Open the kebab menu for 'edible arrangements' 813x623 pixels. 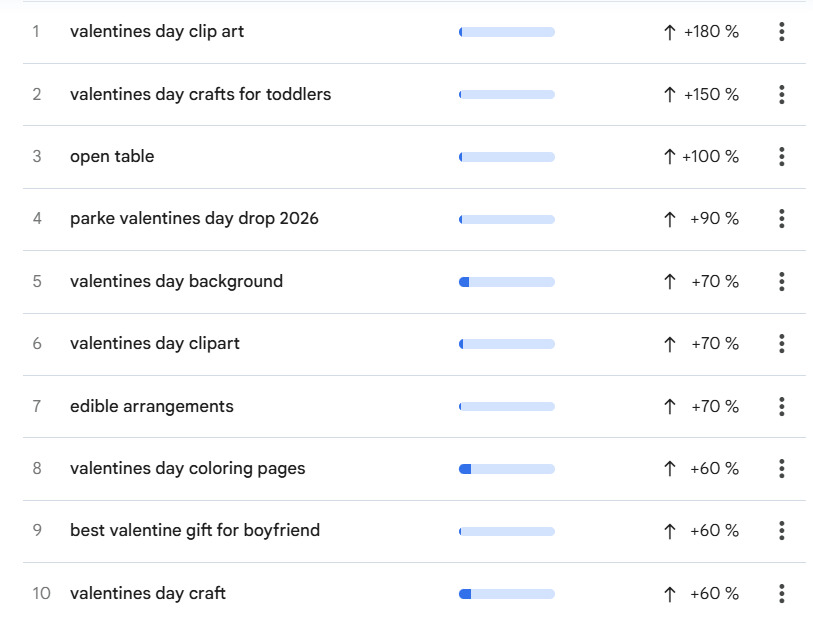781,406
